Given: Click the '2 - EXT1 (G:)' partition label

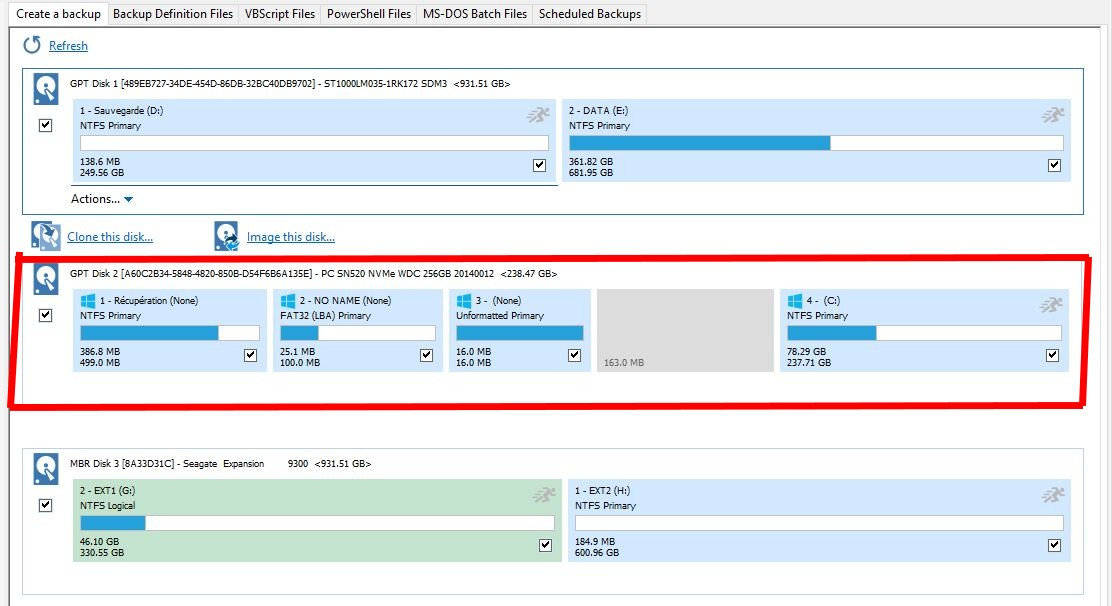Looking at the screenshot, I should [107, 490].
